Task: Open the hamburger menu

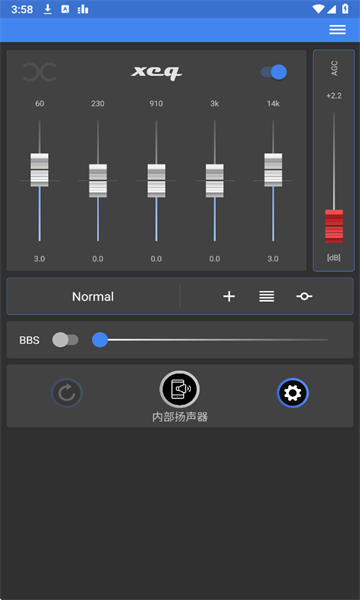Action: click(x=337, y=29)
